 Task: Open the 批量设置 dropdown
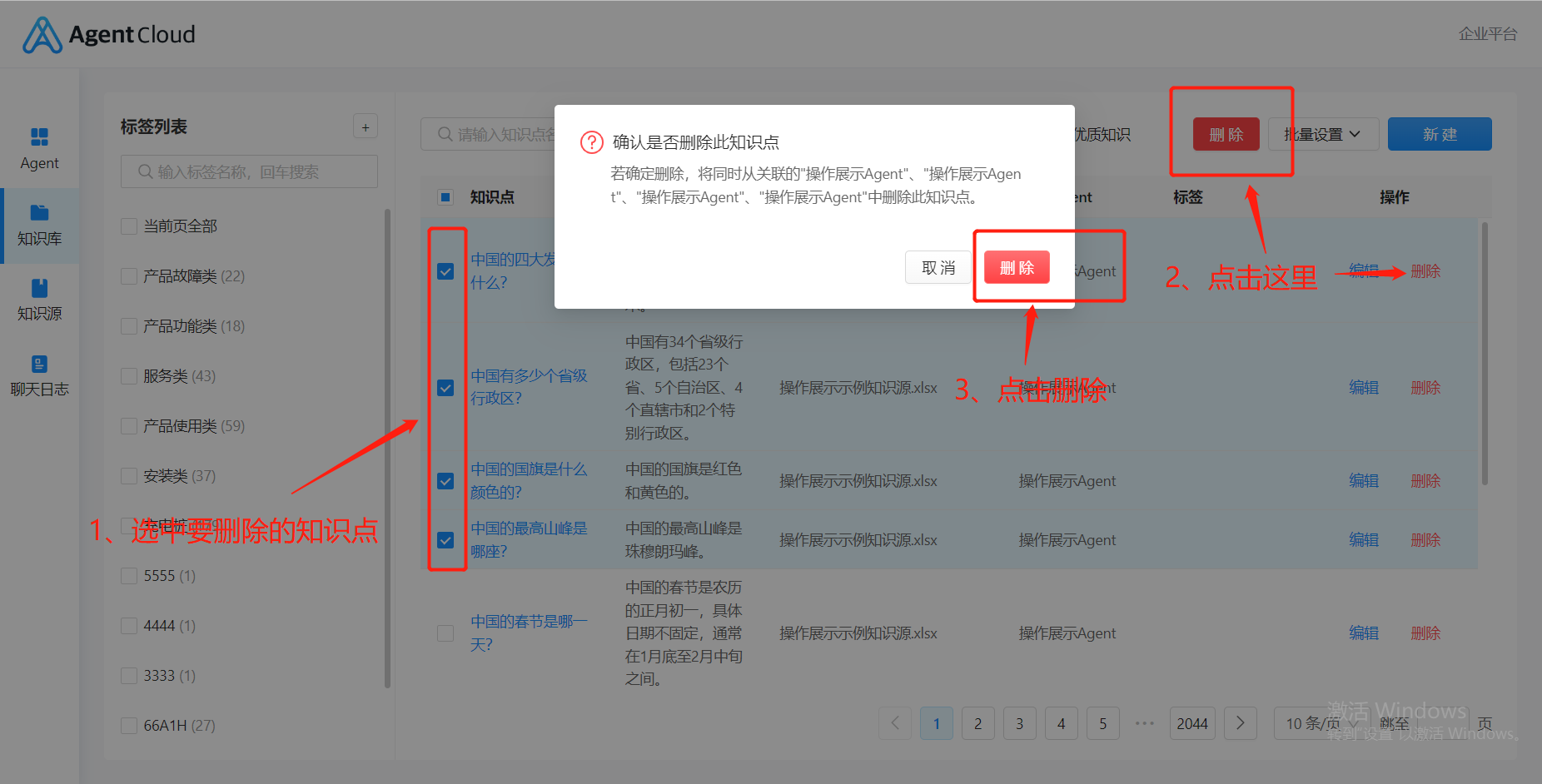(1323, 134)
